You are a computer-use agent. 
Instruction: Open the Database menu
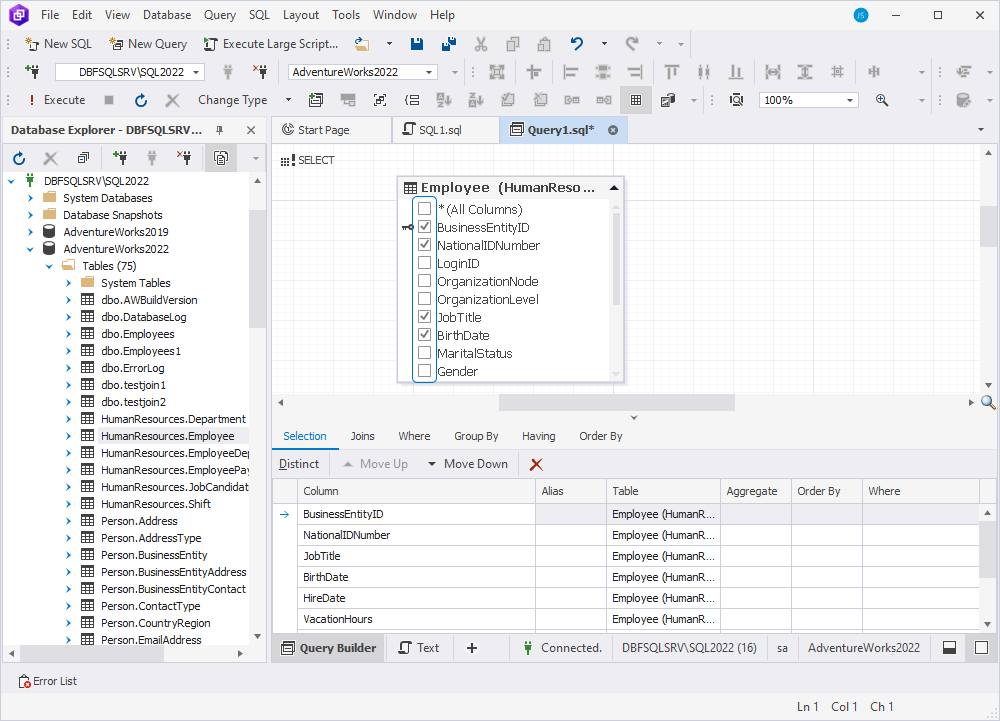[166, 15]
